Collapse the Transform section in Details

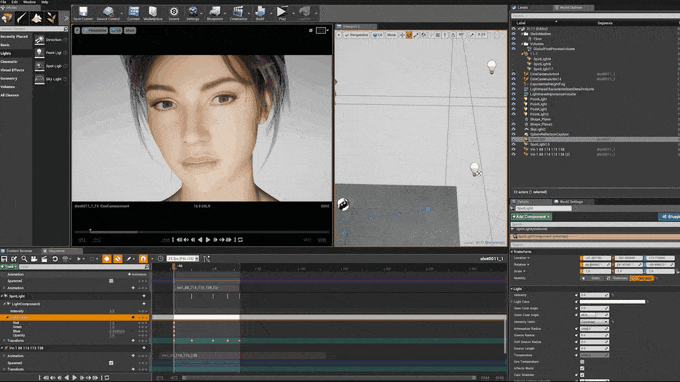click(x=512, y=251)
